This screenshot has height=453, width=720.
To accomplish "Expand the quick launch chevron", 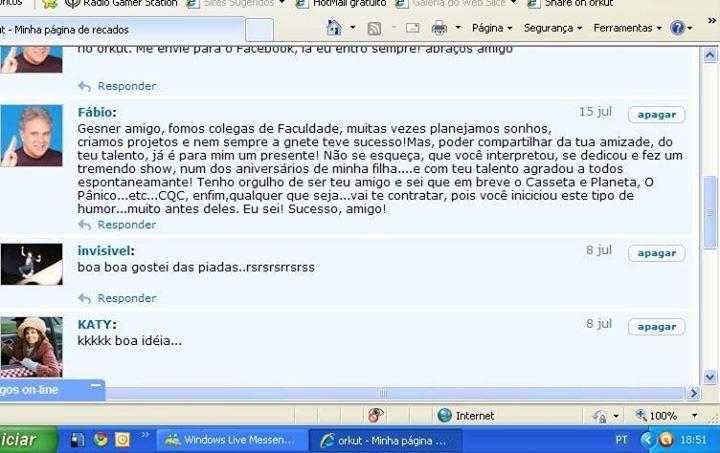I will (145, 435).
